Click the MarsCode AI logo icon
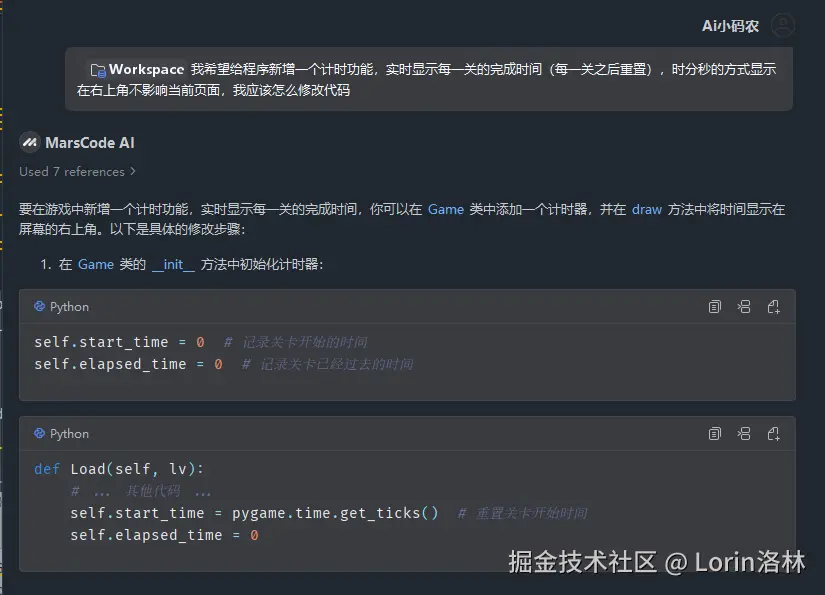 [x=30, y=142]
